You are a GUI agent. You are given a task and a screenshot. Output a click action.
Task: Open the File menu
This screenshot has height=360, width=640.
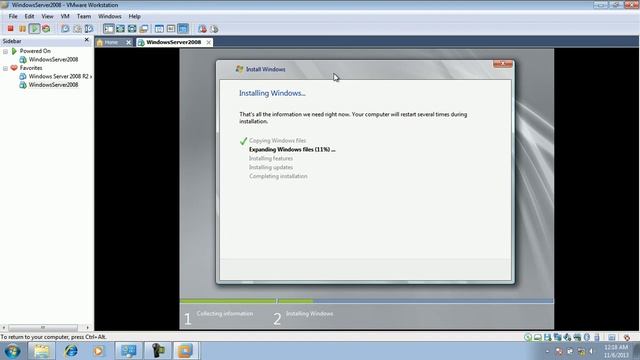click(13, 16)
